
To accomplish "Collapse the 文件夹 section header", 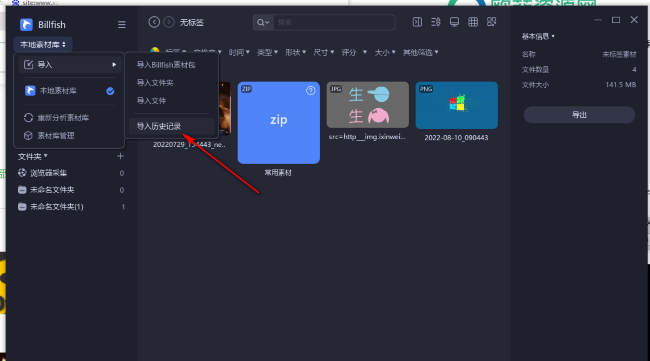I will [33, 157].
